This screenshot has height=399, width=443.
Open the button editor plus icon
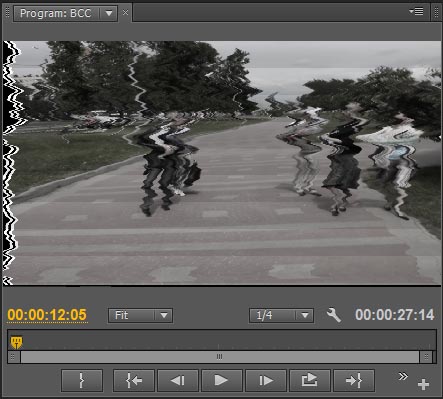point(423,384)
